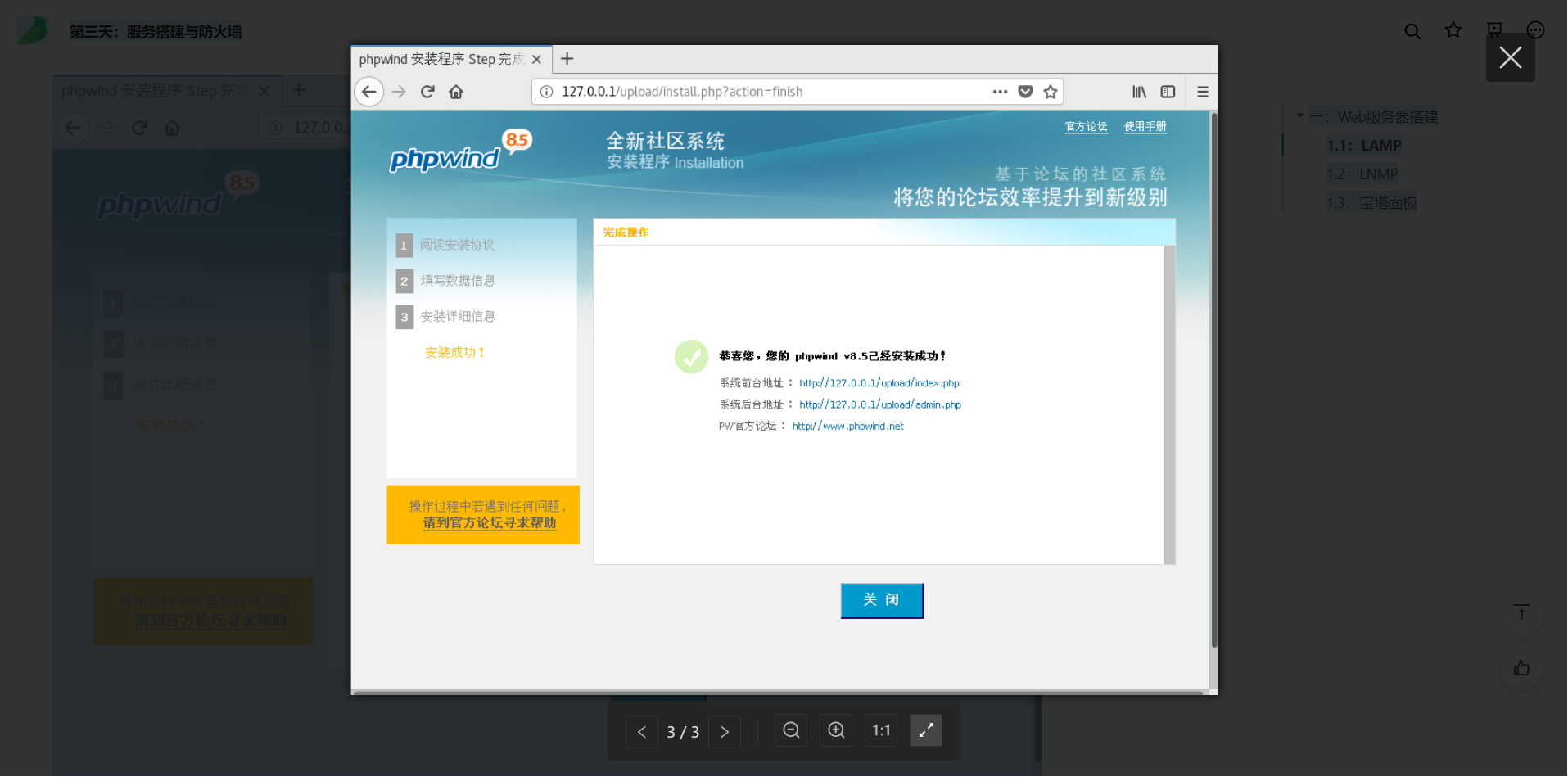
Task: Click the title 第三天：服务搭建与防火墙
Action: 156,32
